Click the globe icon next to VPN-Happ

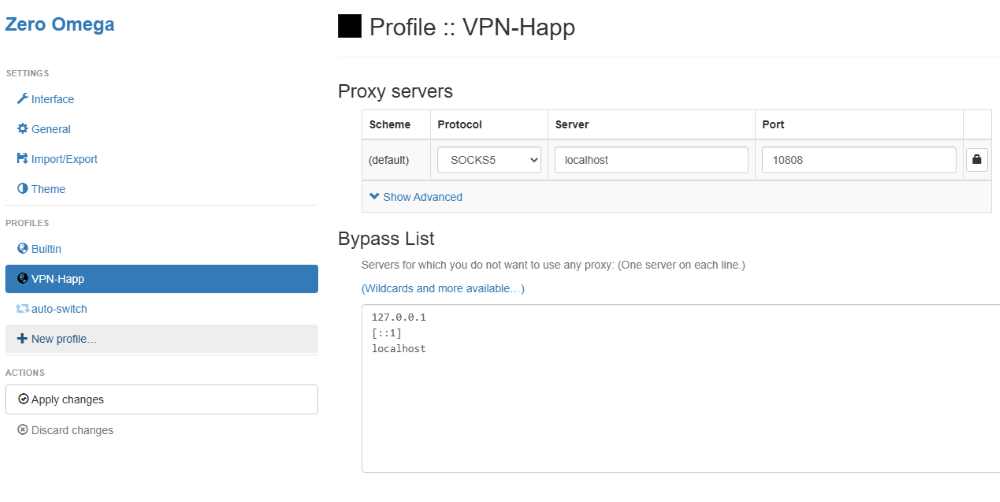(23, 279)
